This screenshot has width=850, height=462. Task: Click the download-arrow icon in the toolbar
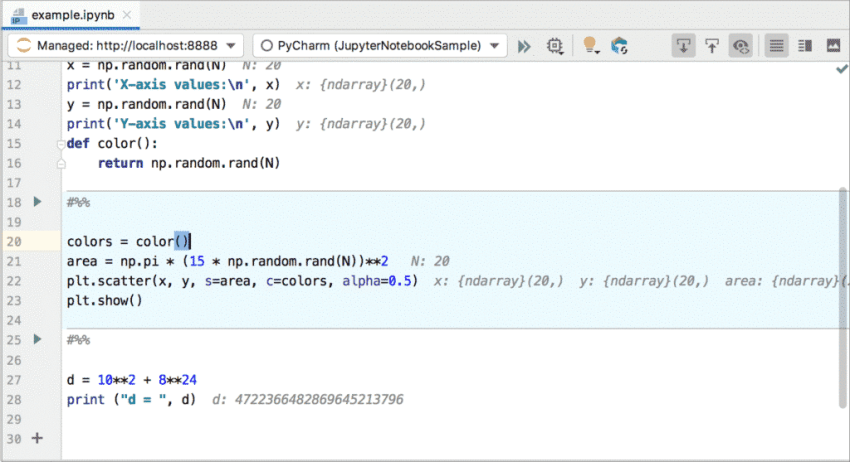pyautogui.click(x=684, y=46)
